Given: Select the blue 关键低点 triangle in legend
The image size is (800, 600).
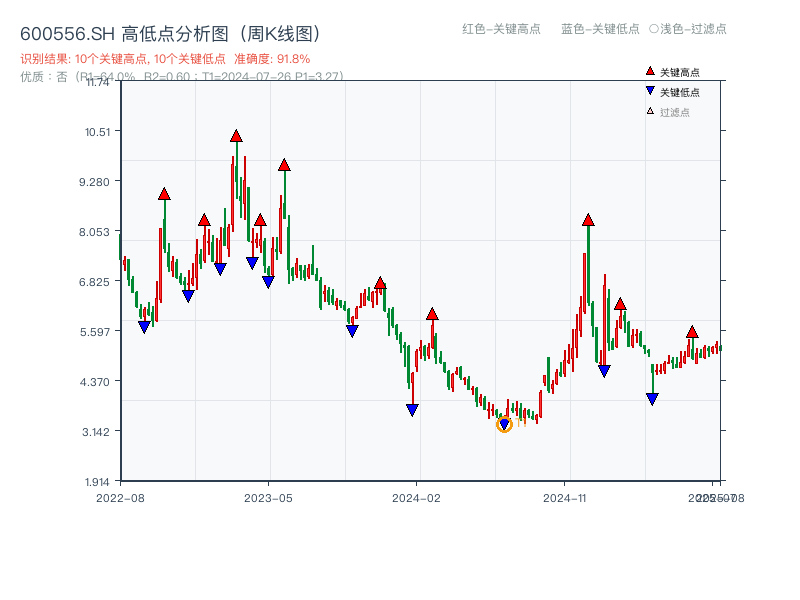Looking at the screenshot, I should pos(649,91).
